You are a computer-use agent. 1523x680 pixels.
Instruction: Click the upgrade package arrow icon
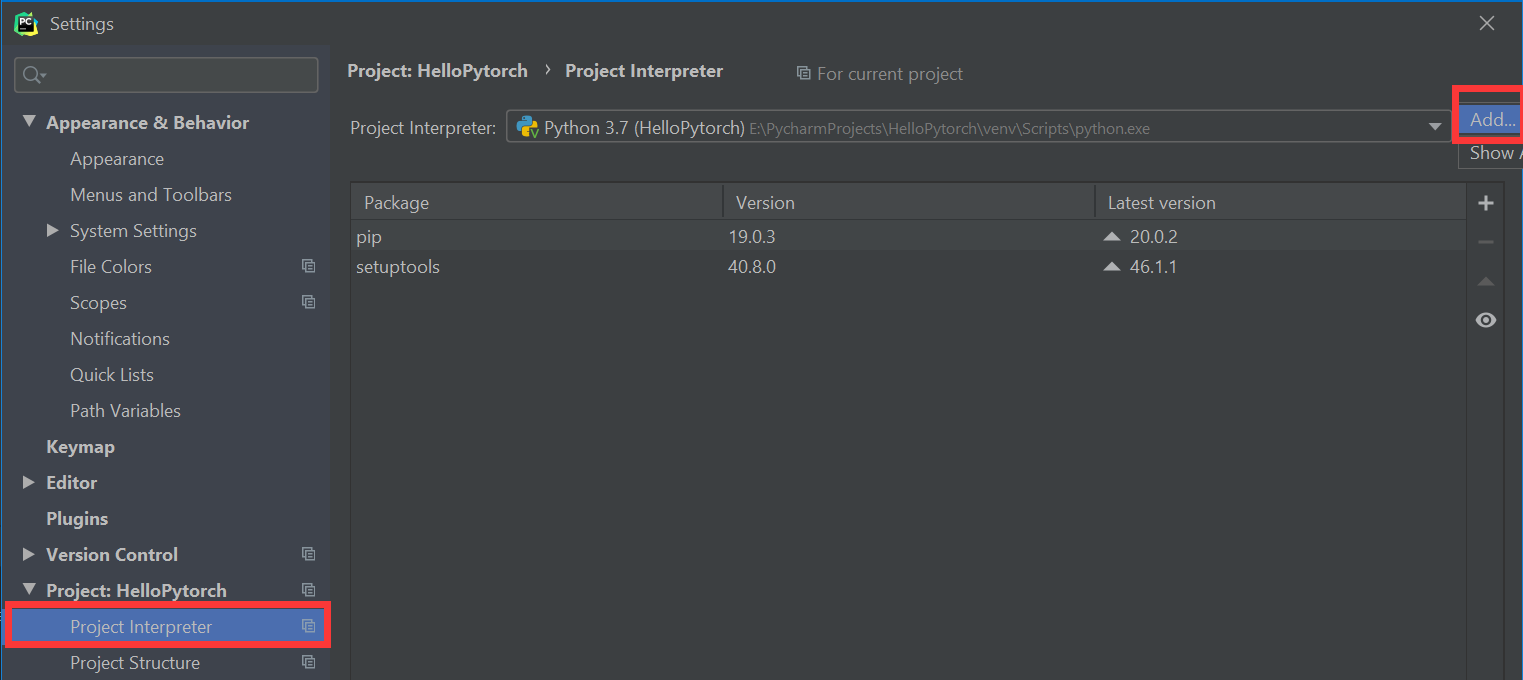1486,282
